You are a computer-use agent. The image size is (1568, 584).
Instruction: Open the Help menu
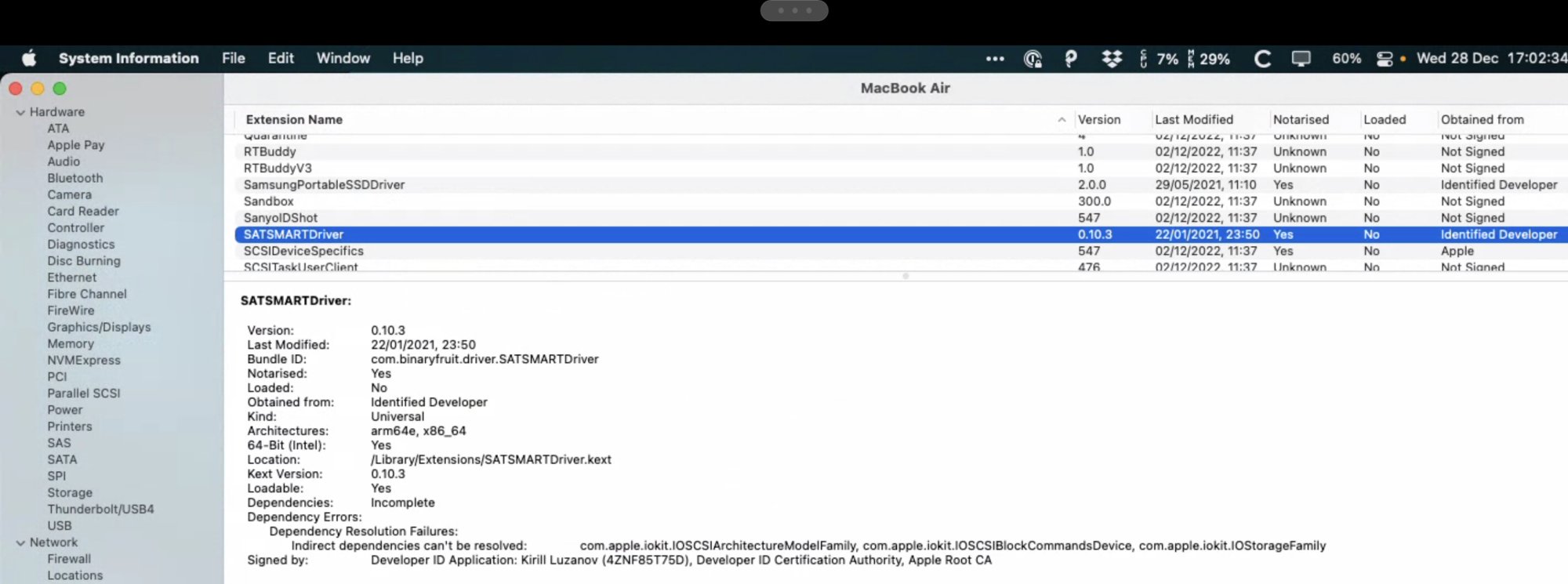[408, 58]
